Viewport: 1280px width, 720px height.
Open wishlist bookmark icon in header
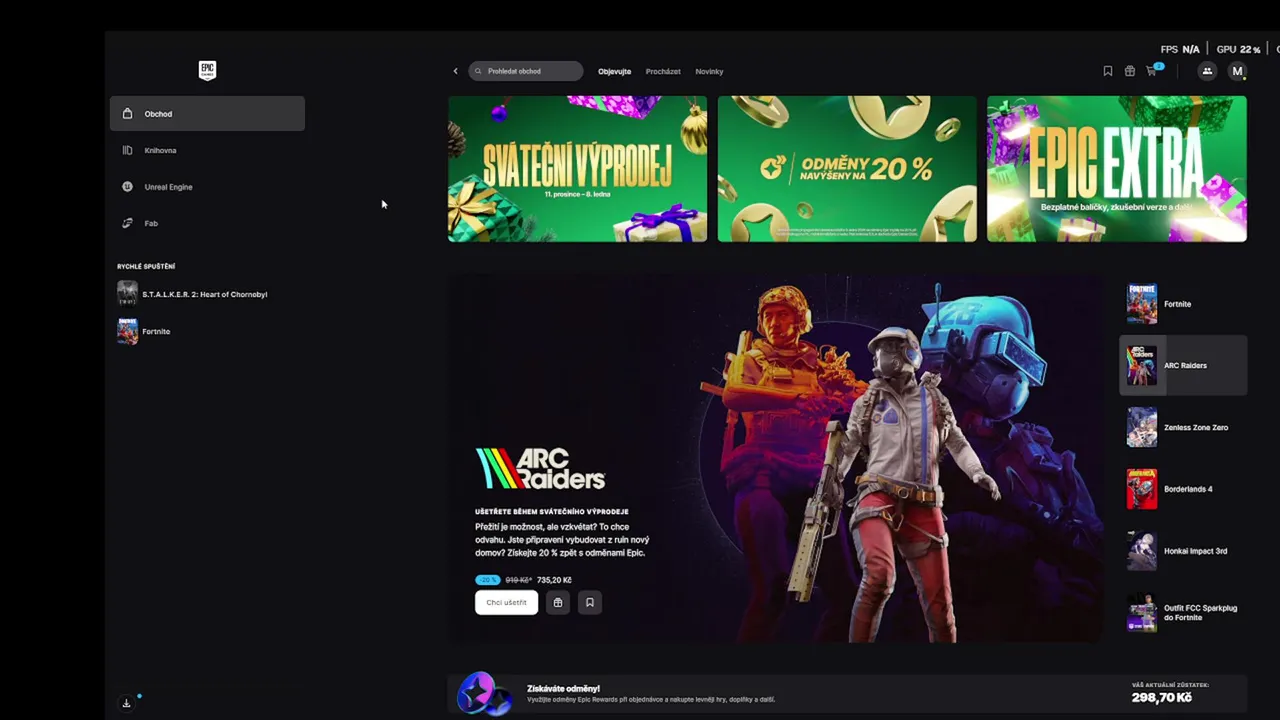point(1107,71)
